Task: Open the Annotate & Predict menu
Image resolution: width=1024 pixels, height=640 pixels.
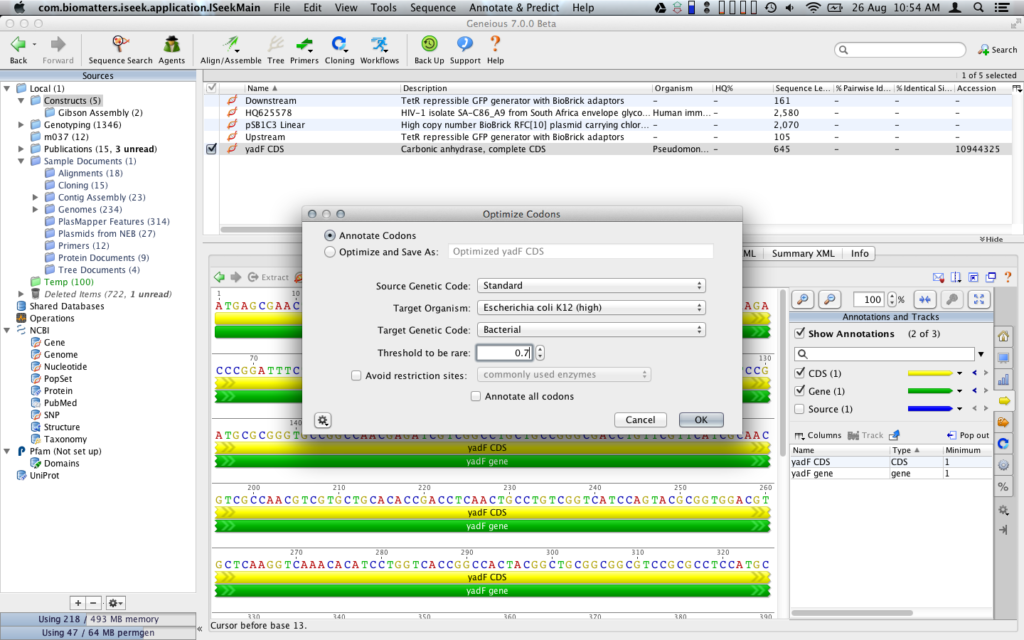Action: point(514,7)
